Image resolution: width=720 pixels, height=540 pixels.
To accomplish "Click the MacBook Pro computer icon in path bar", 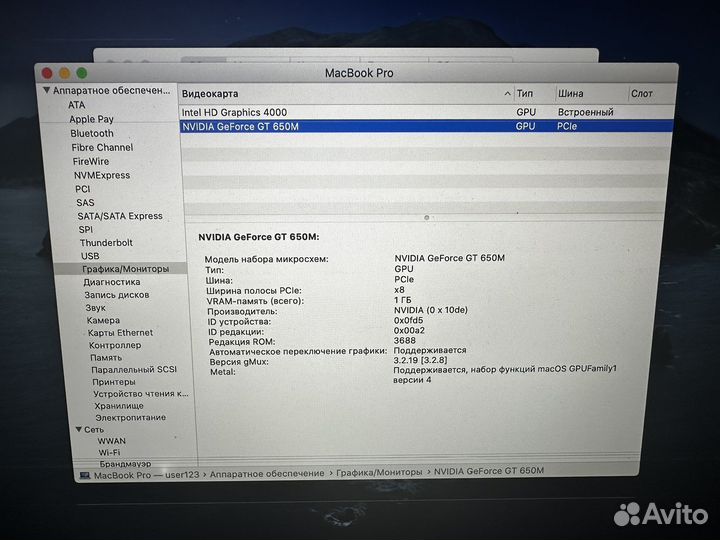I will tap(85, 475).
